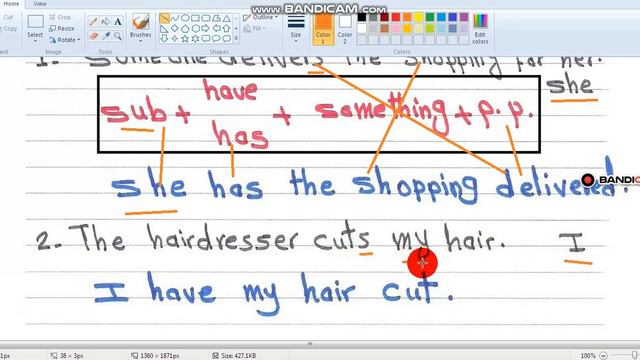Choose the Five-point star shape
The height and width of the screenshot is (360, 640).
pos(185,38)
